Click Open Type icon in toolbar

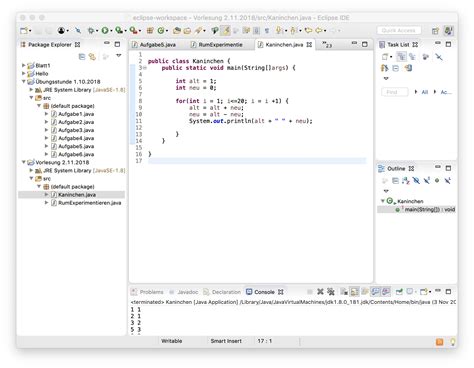point(177,31)
